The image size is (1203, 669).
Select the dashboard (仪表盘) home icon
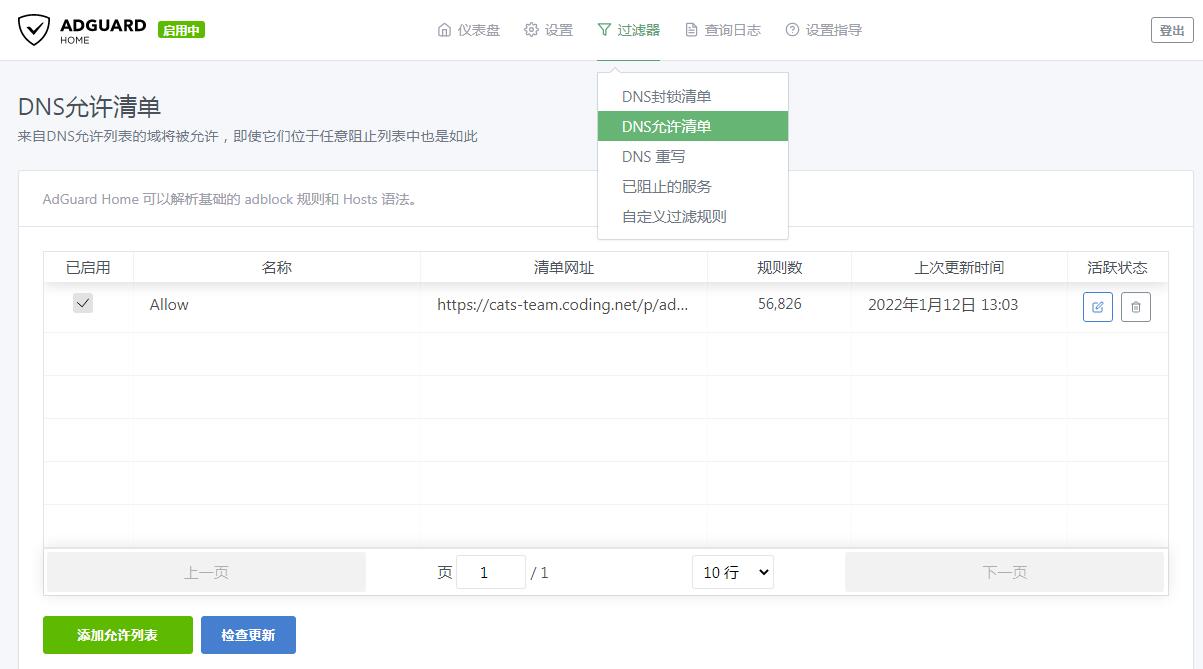point(444,30)
